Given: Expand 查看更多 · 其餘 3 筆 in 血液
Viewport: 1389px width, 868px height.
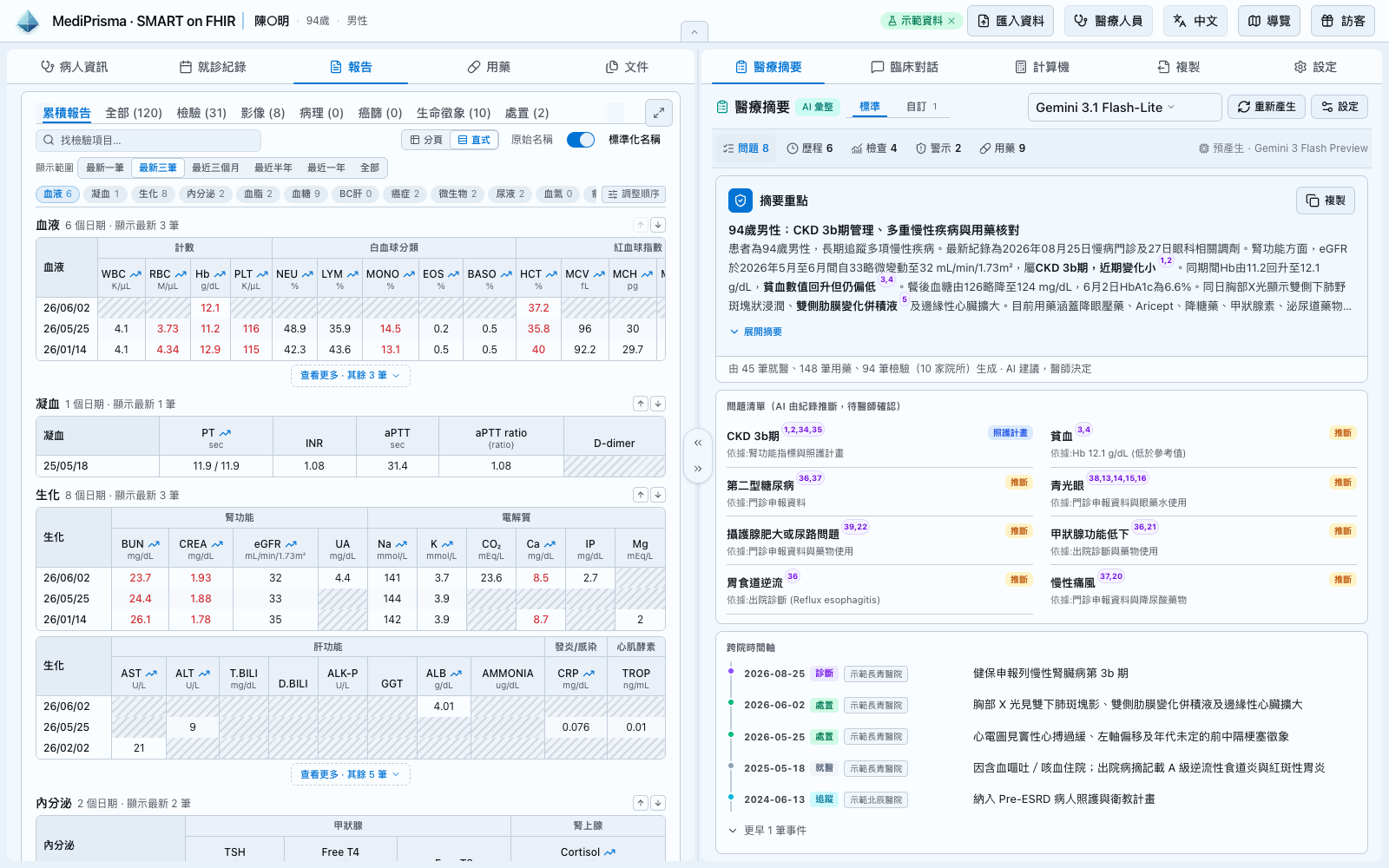Looking at the screenshot, I should (350, 375).
